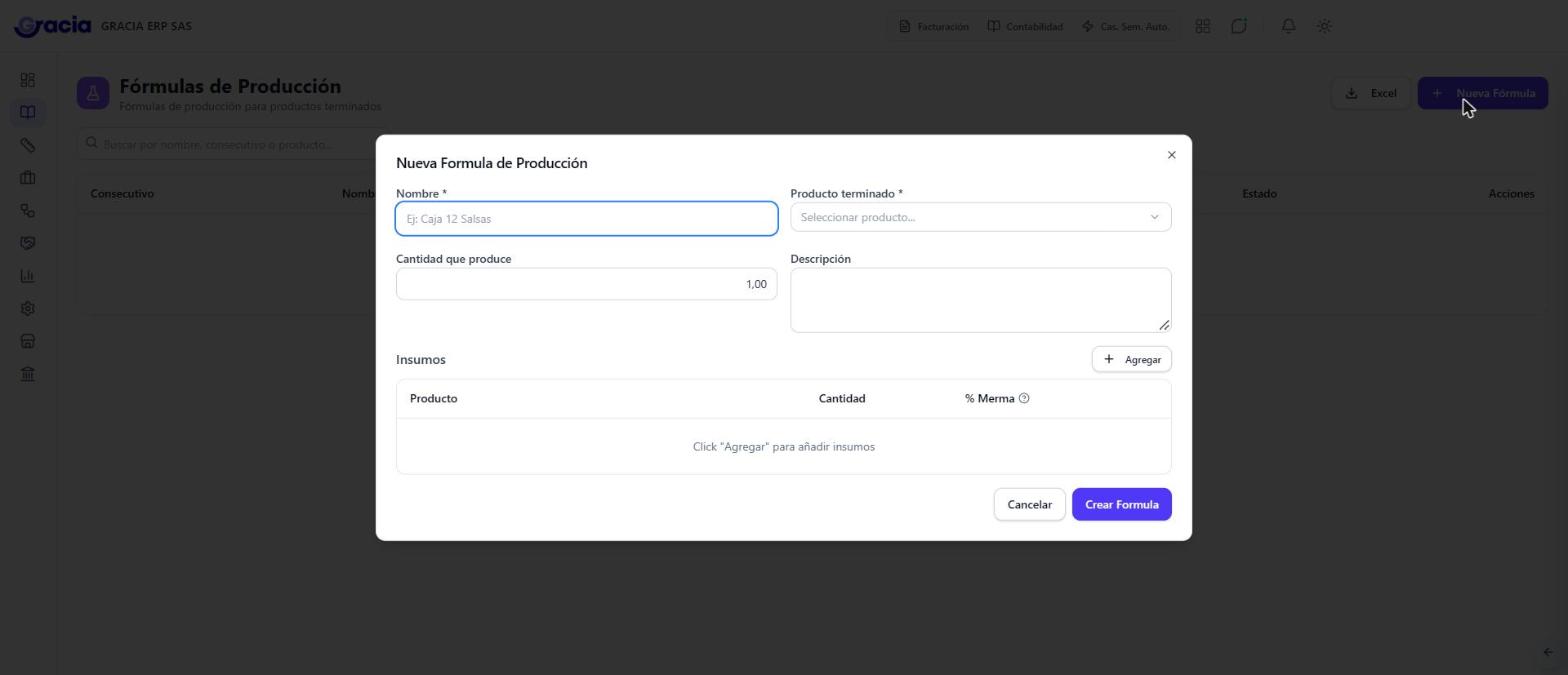1568x675 pixels.
Task: Click the flask icon beside Fórmulas de Producción
Action: point(93,94)
